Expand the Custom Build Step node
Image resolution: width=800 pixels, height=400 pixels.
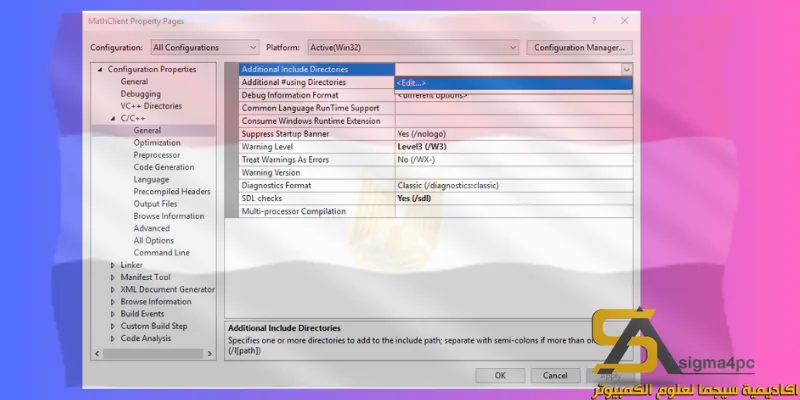113,326
